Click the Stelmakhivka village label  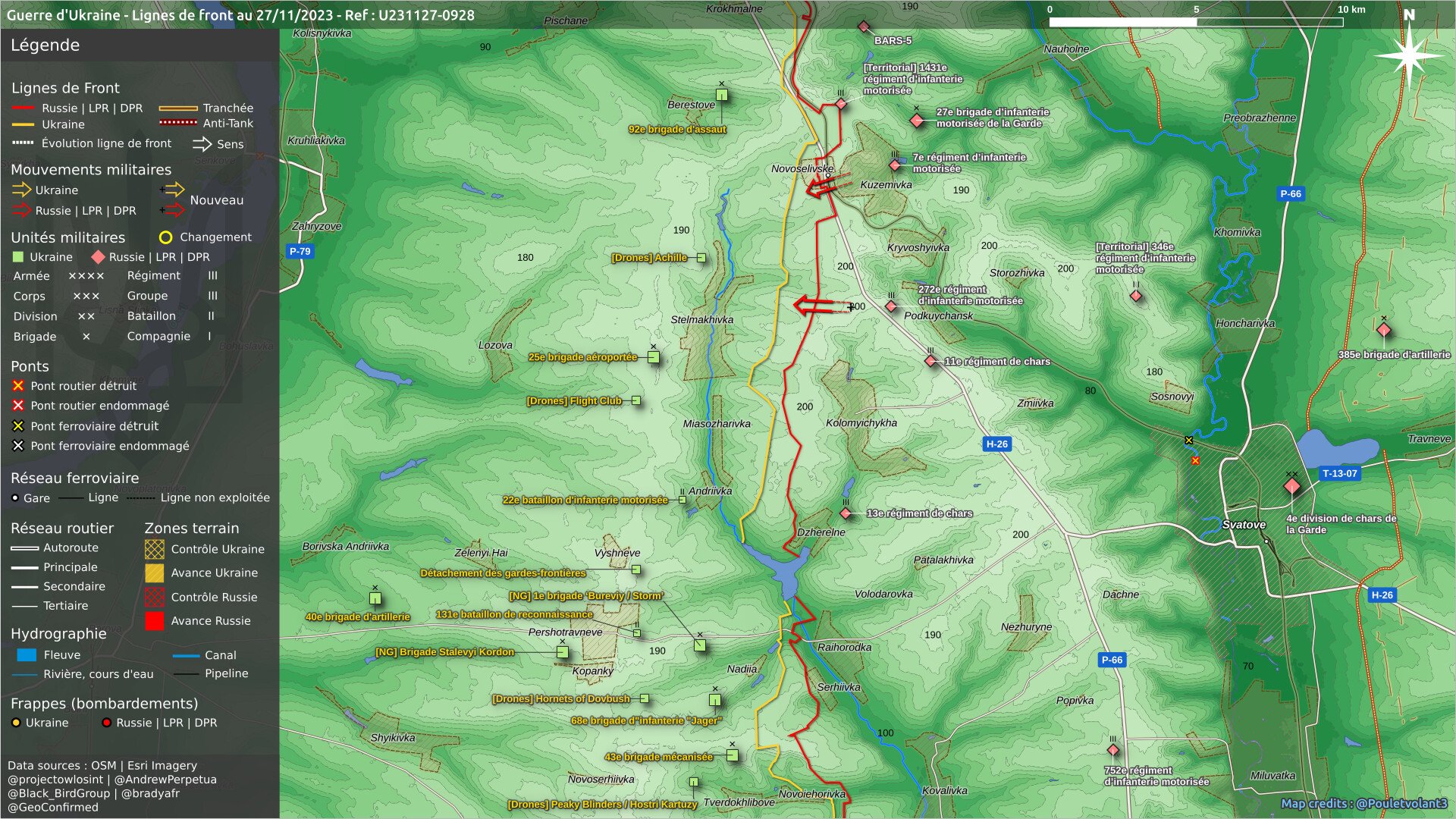click(701, 320)
